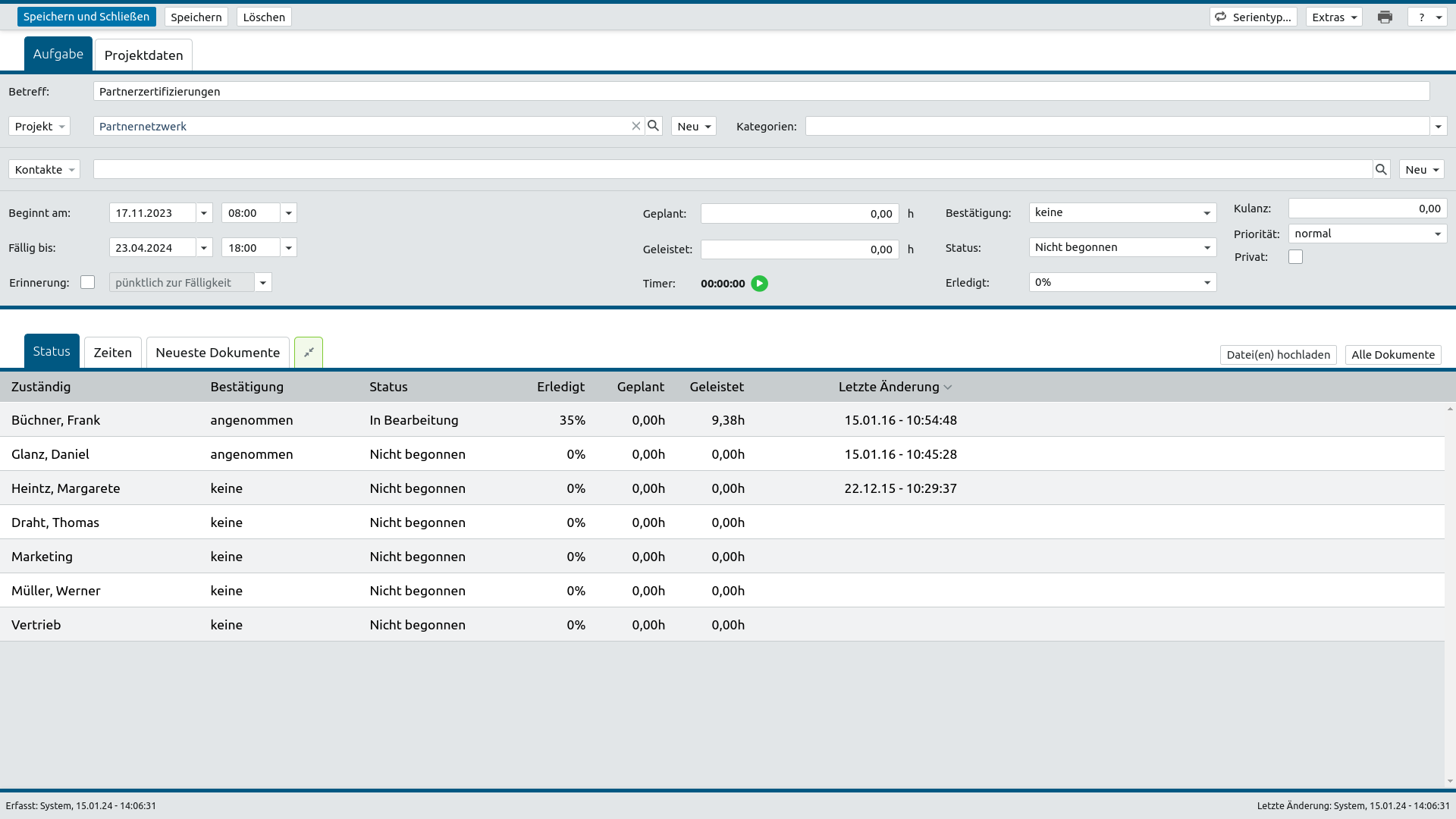Search project with magnifier icon

[x=653, y=126]
